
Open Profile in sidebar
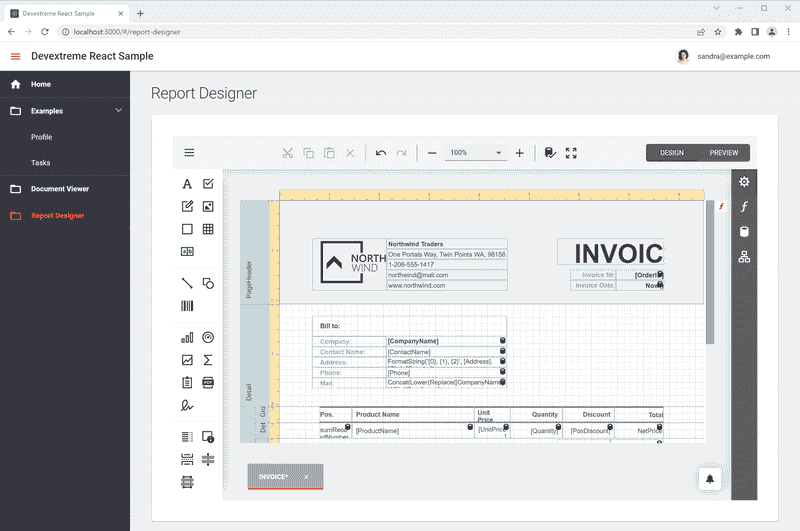click(x=65, y=137)
